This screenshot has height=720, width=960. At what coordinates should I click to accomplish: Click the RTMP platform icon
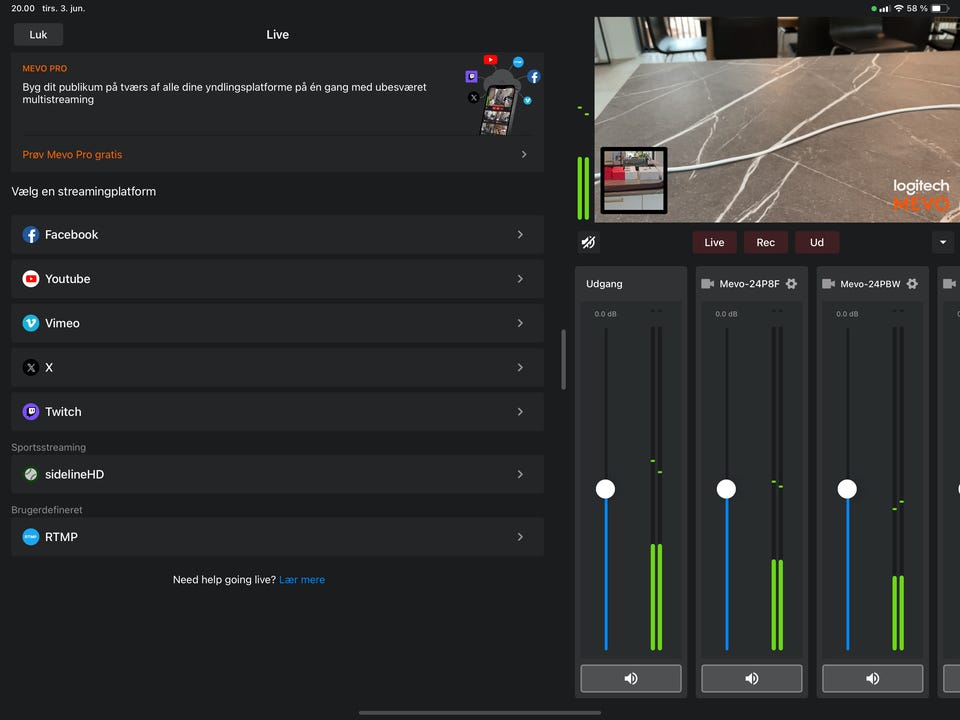(31, 537)
